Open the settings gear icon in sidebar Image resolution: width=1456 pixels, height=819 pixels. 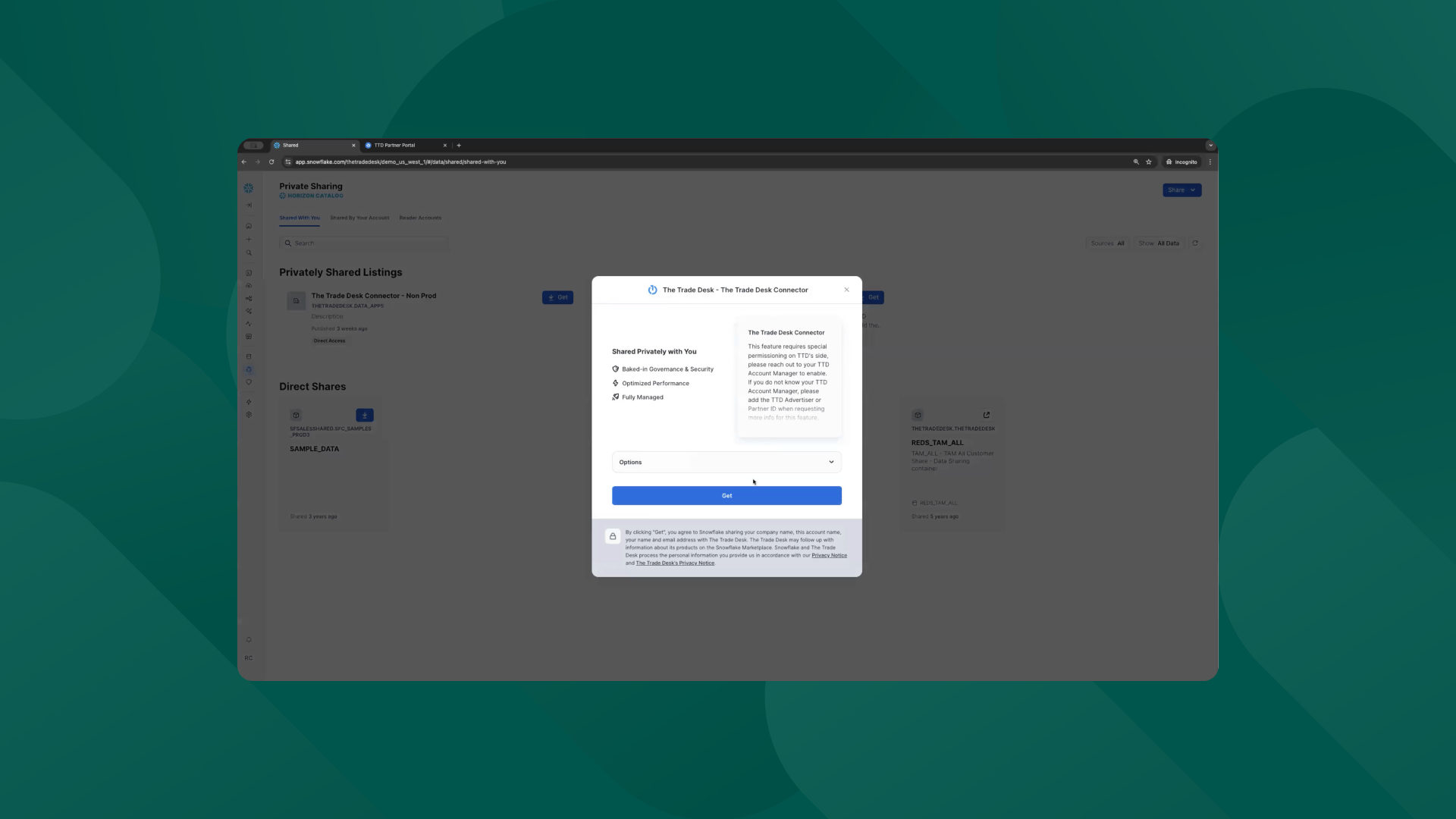pos(248,415)
